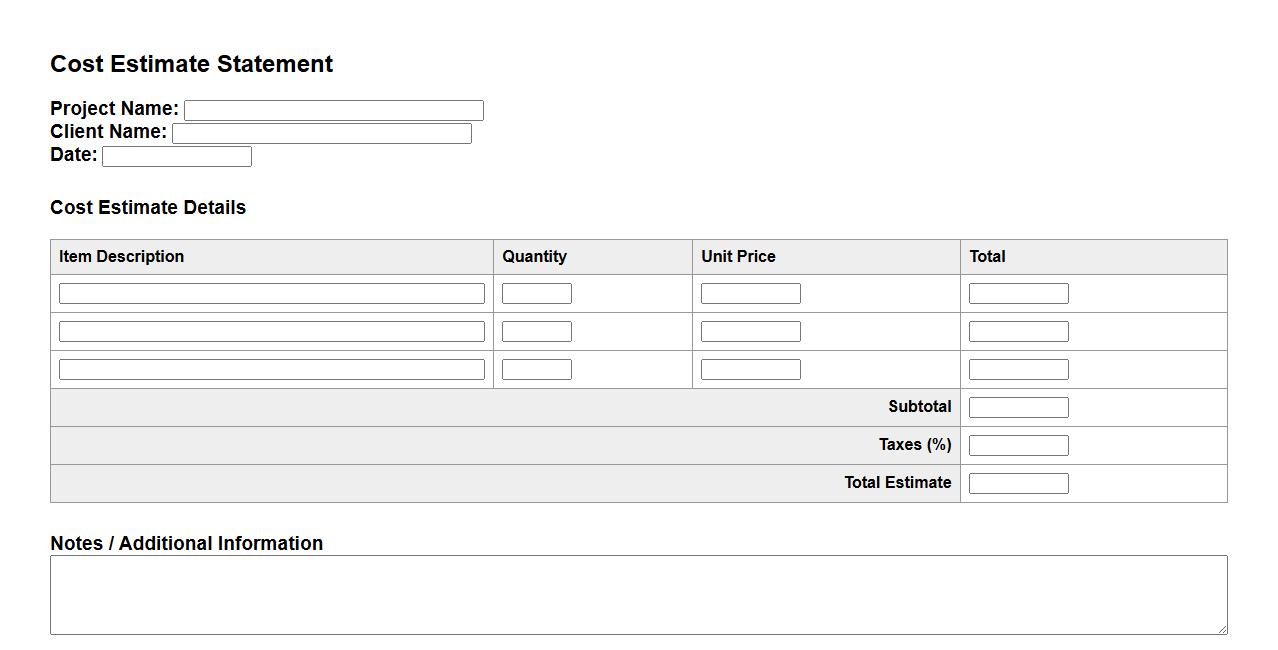Click first row Item Description field
The height and width of the screenshot is (650, 1278).
click(x=271, y=293)
